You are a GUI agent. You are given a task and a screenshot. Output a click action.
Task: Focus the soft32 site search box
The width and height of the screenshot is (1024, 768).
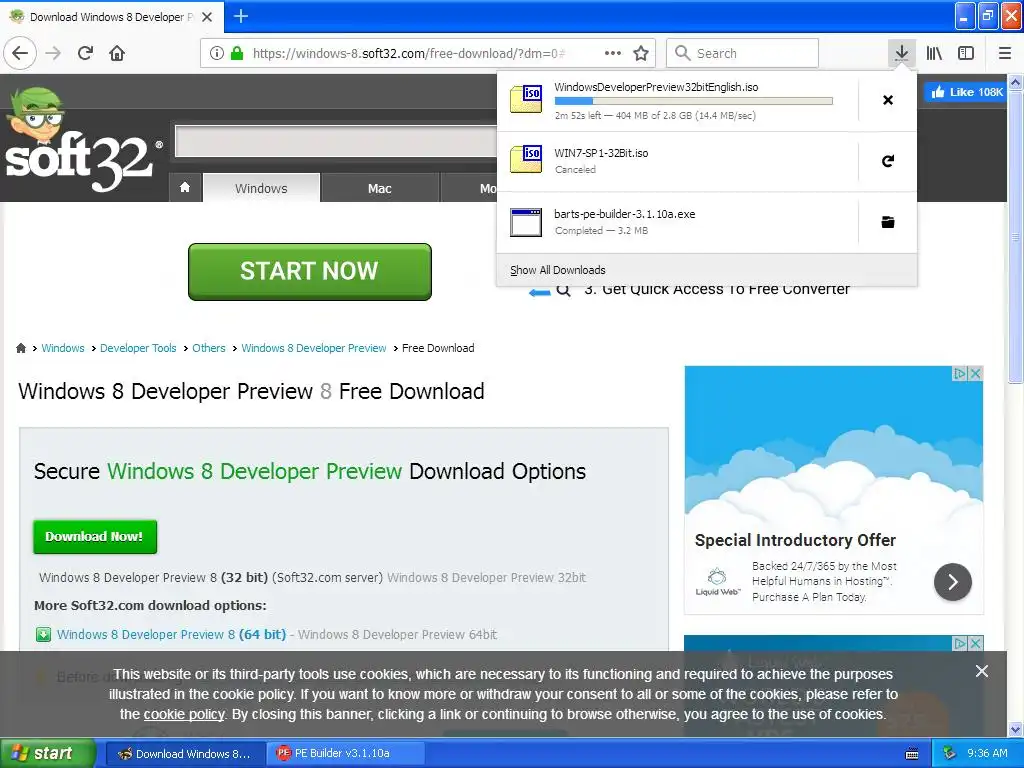[336, 140]
